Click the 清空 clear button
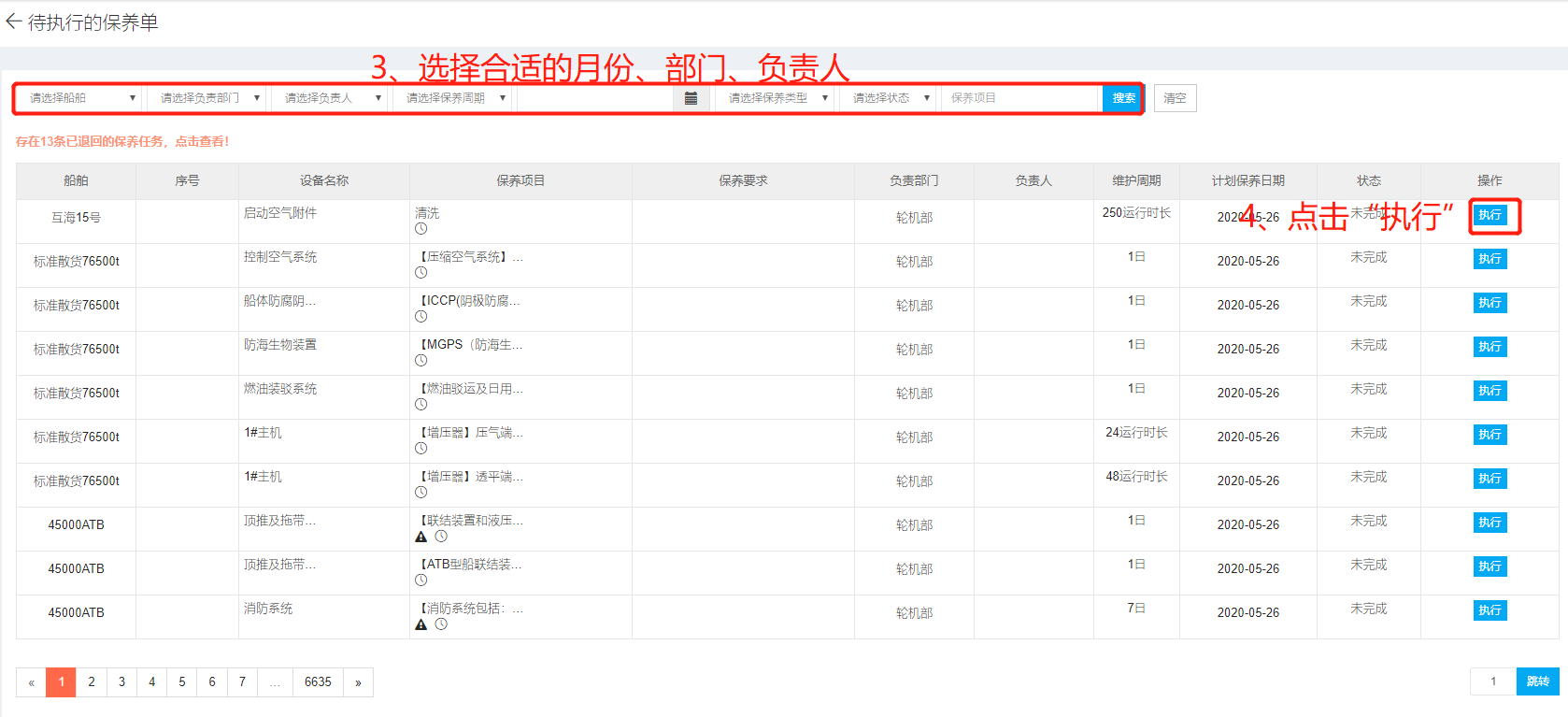This screenshot has height=717, width=1568. pos(1175,98)
